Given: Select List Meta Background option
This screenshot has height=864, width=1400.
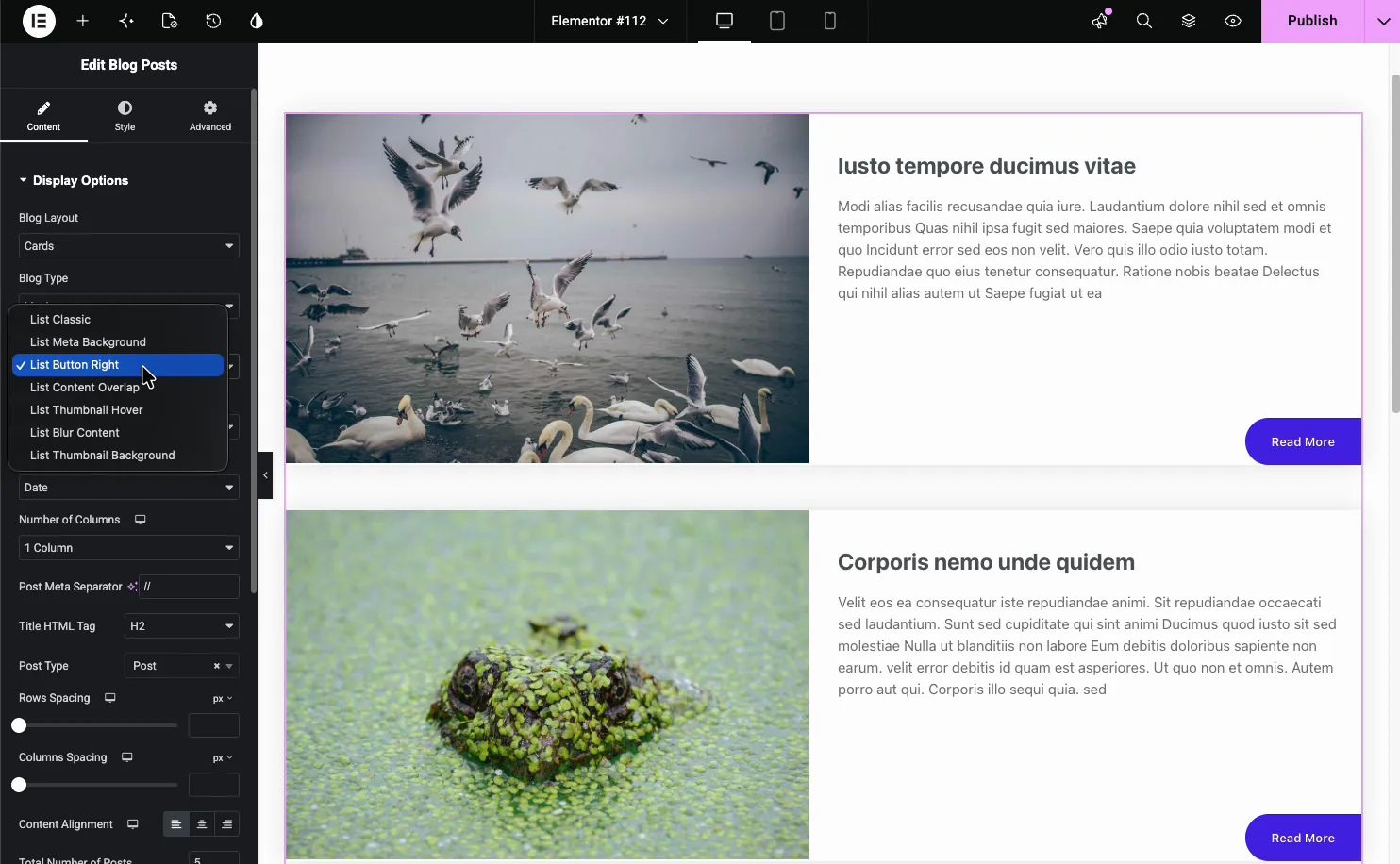Looking at the screenshot, I should coord(118,342).
